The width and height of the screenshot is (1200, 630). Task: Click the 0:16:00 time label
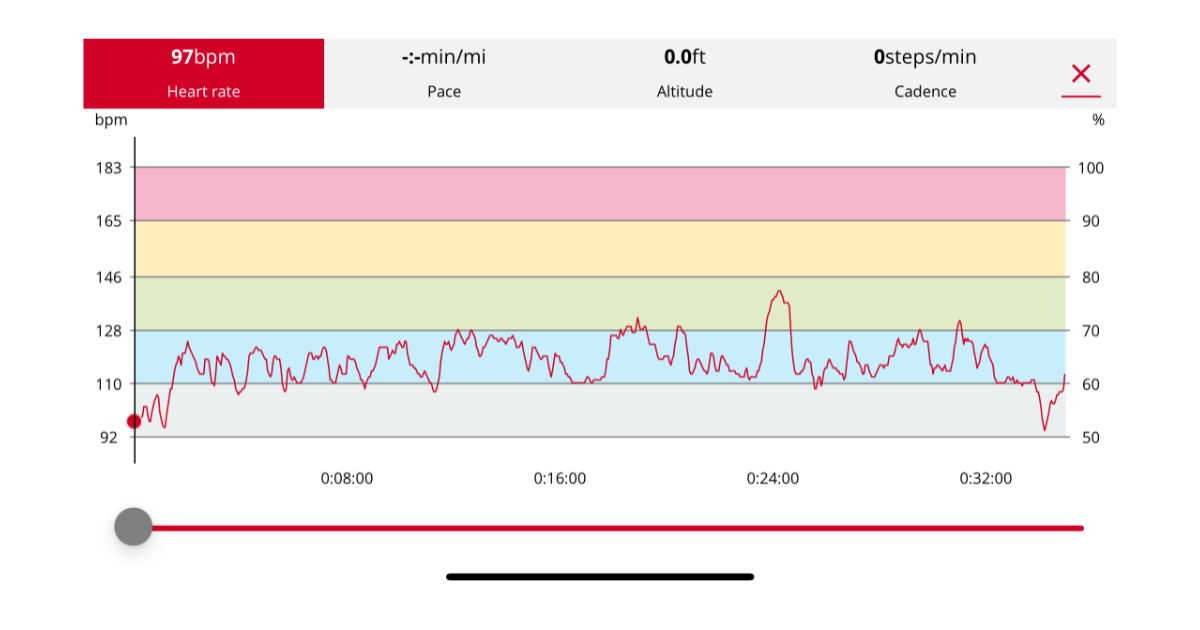click(x=560, y=479)
